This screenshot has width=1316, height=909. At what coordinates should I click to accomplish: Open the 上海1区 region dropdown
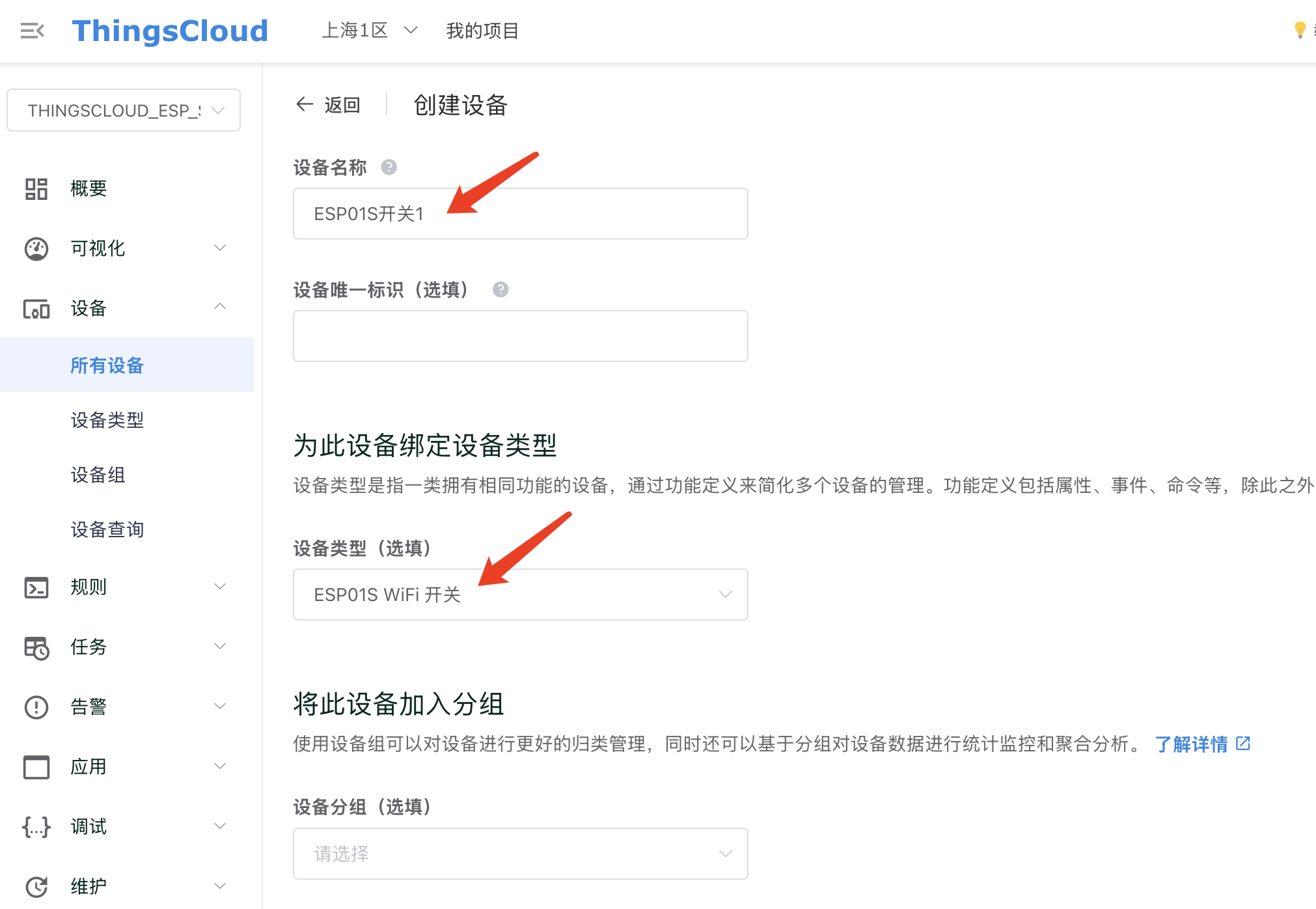click(369, 31)
